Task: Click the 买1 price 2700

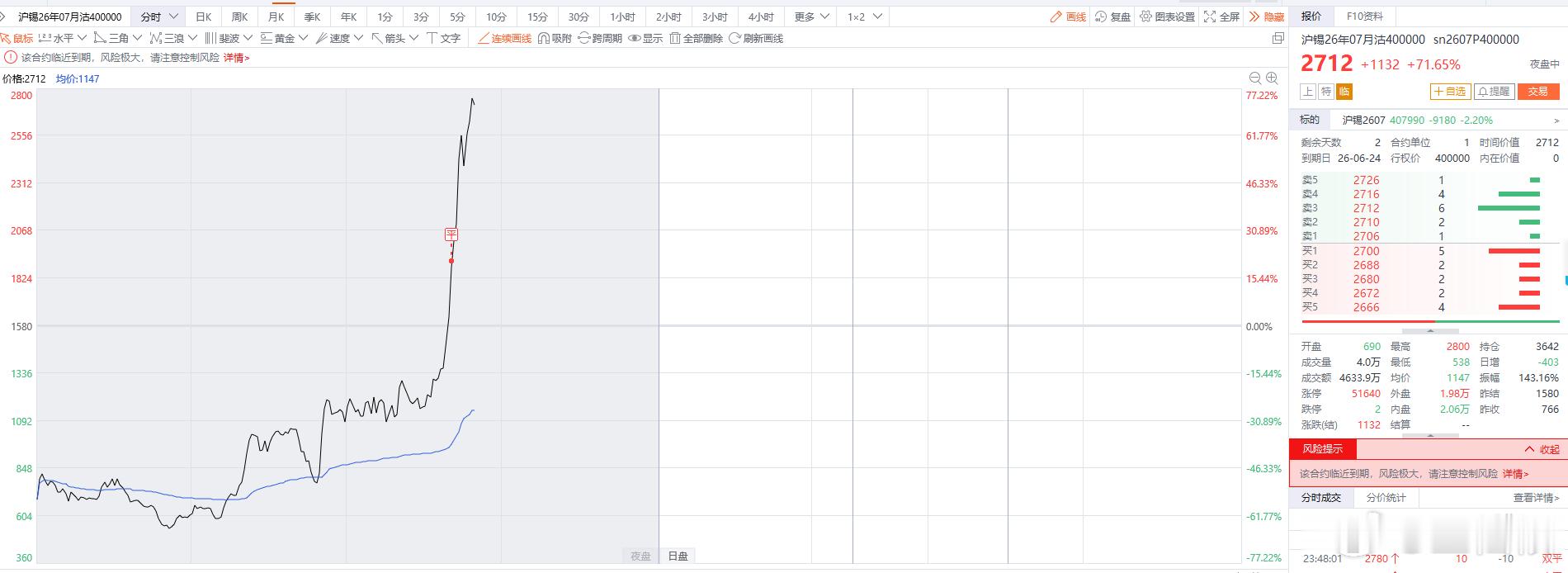Action: 1366,251
